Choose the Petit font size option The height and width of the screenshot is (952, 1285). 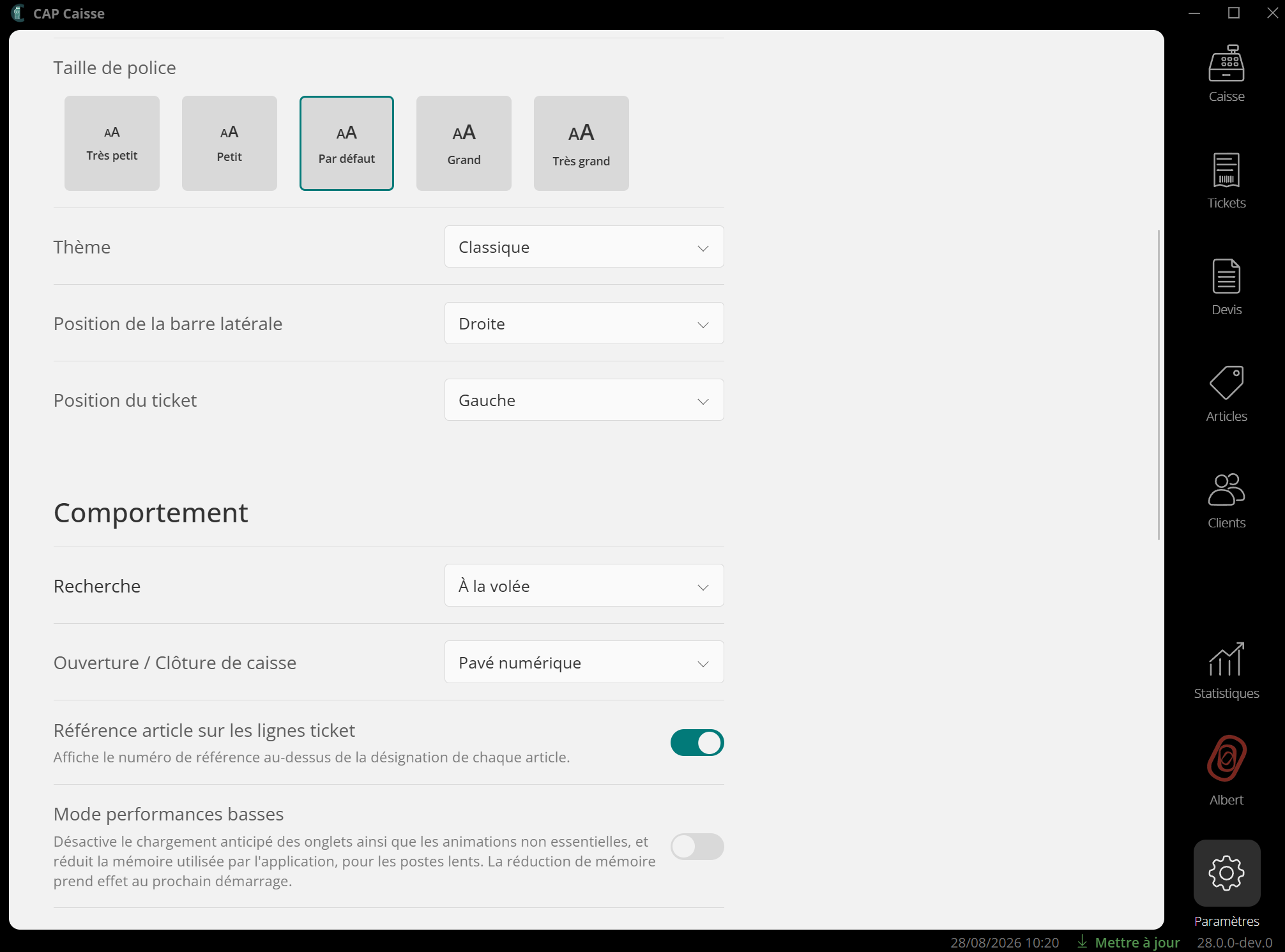(x=229, y=143)
